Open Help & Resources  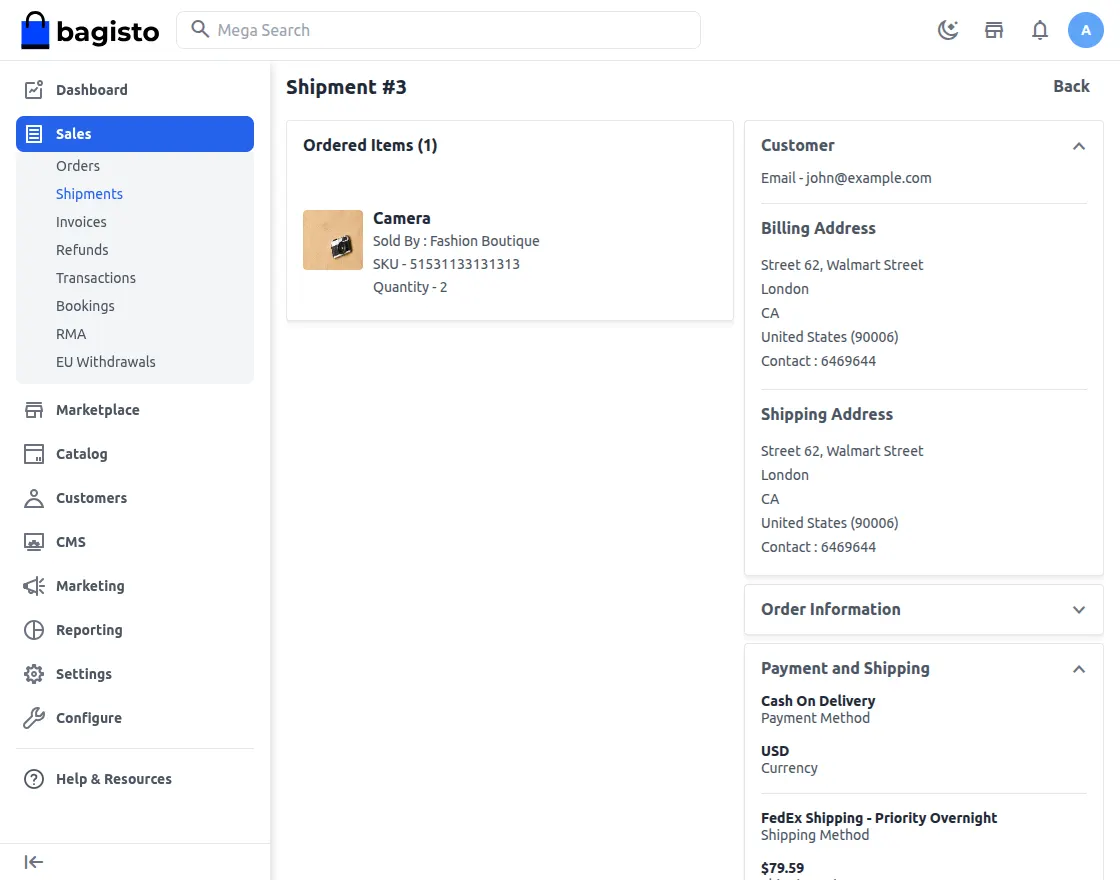[114, 779]
